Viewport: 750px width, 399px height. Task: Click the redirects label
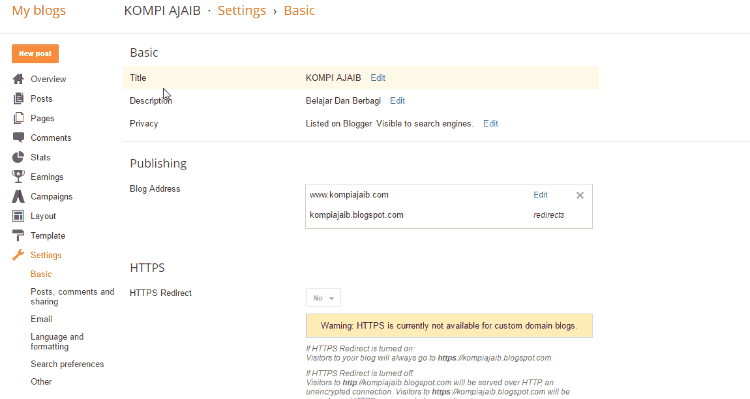[549, 215]
